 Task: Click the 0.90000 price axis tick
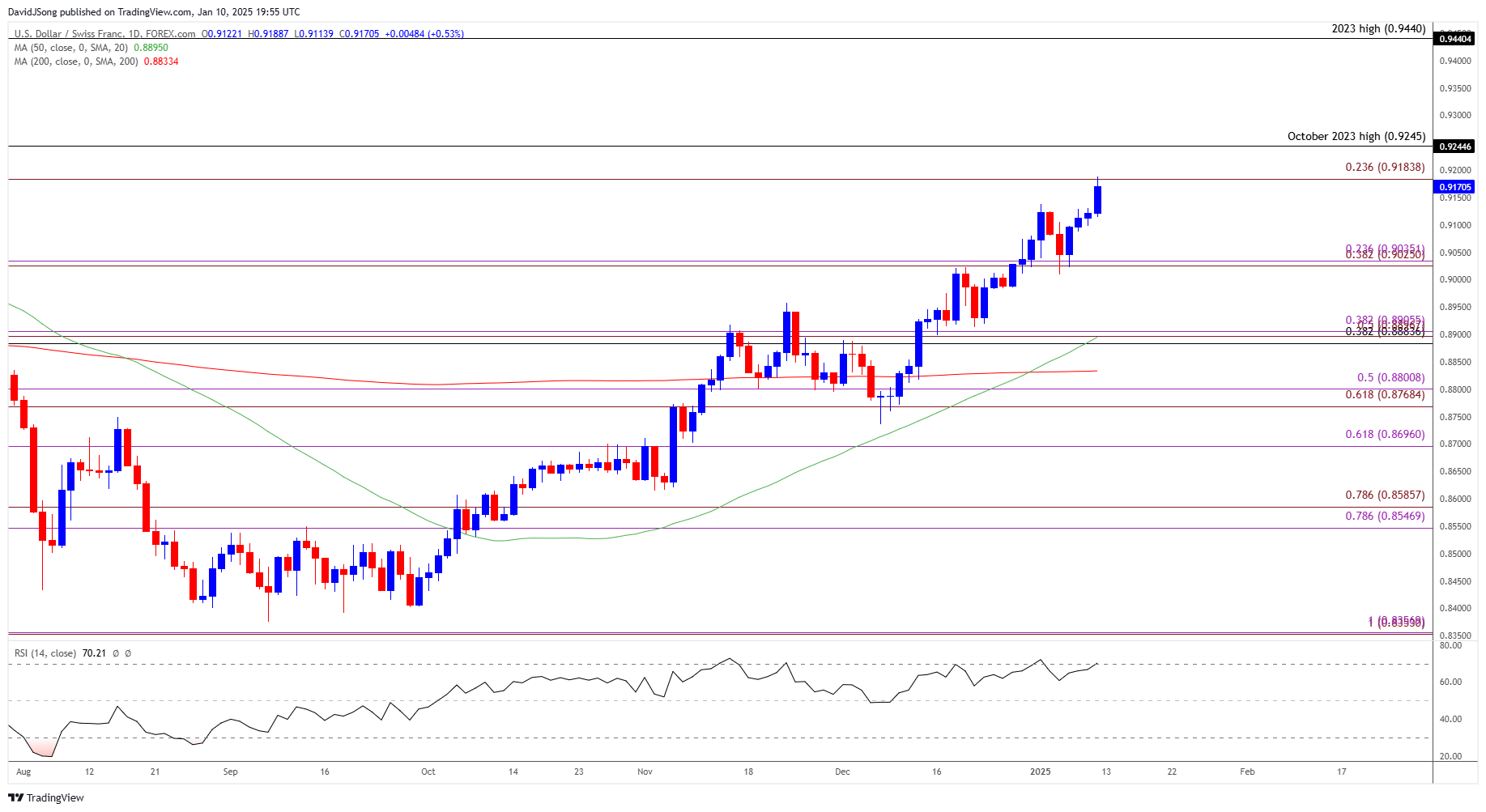[x=1454, y=280]
